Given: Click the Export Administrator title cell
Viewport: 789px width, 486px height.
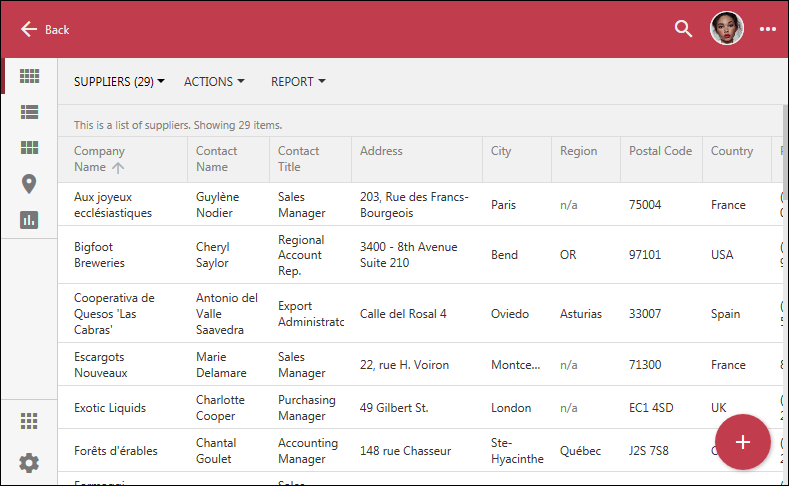Looking at the screenshot, I should (x=311, y=313).
